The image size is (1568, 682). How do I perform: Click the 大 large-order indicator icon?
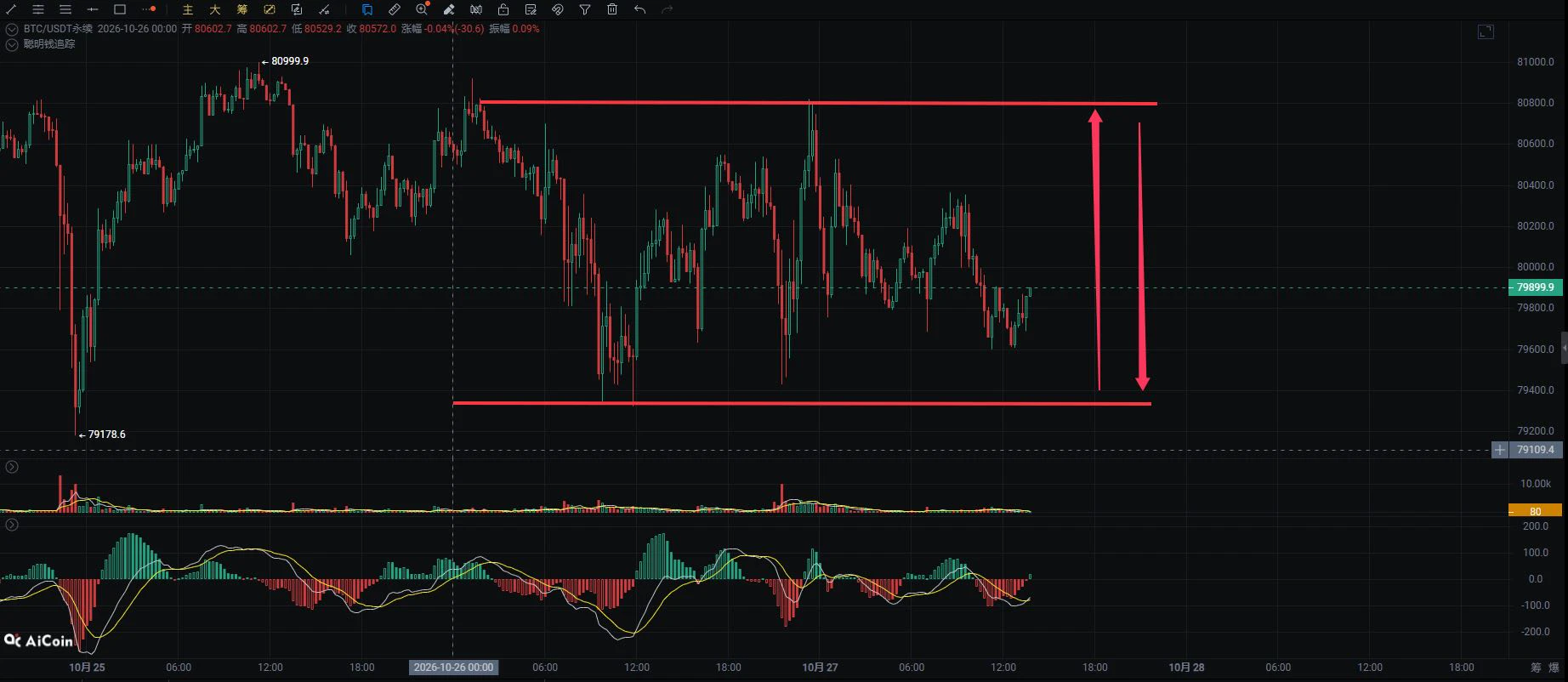215,9
